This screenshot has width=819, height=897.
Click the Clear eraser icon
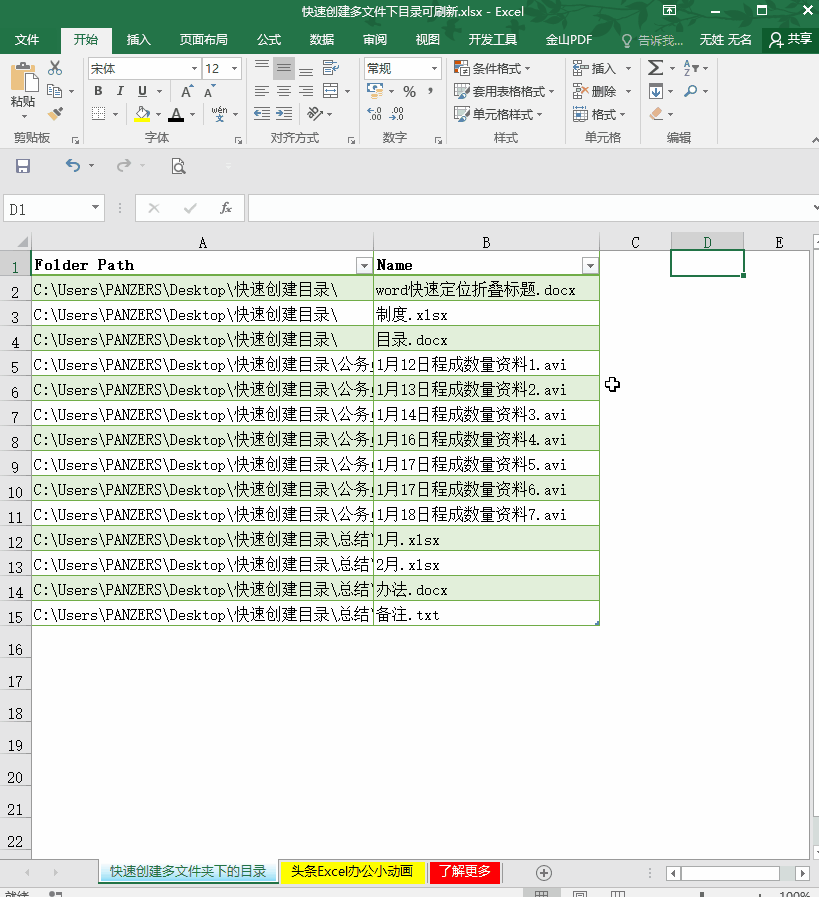point(657,114)
